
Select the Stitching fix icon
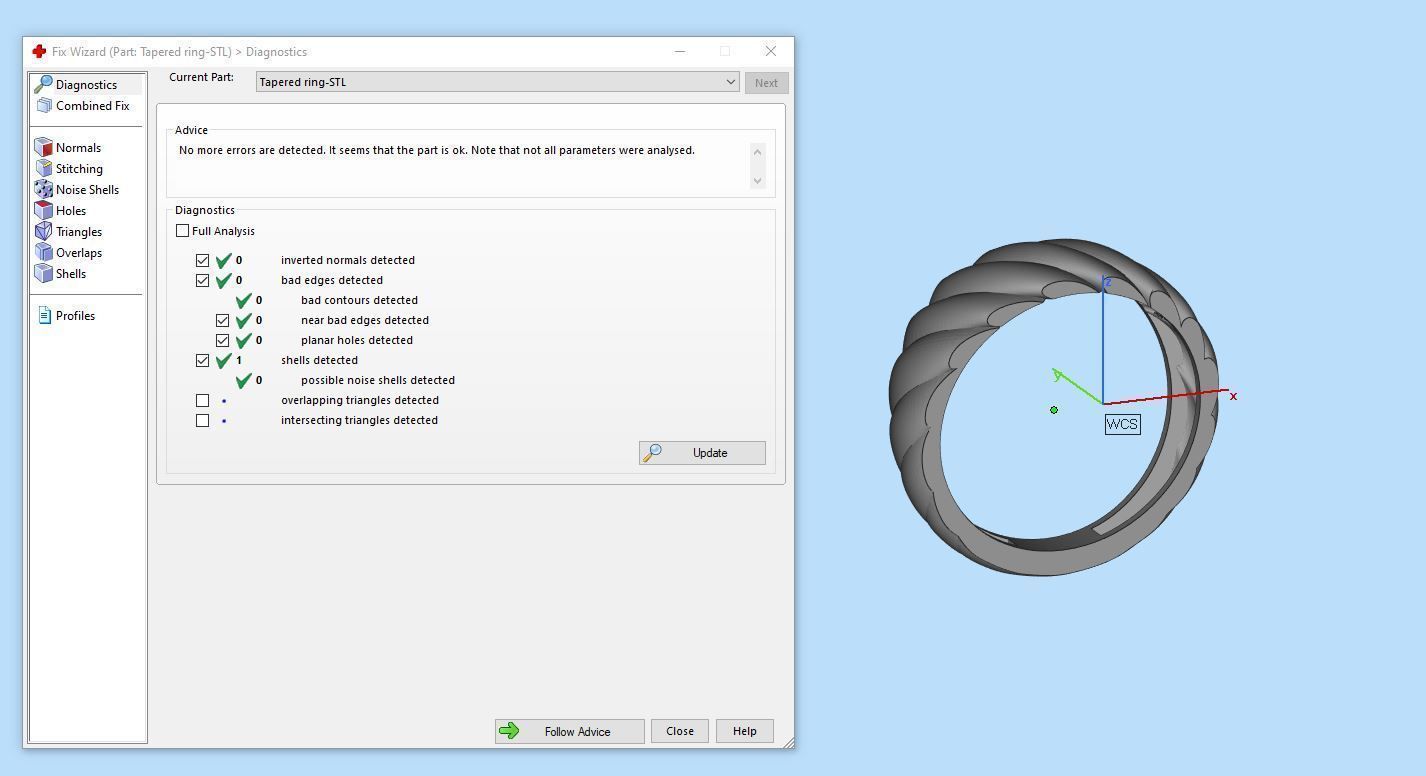(43, 169)
